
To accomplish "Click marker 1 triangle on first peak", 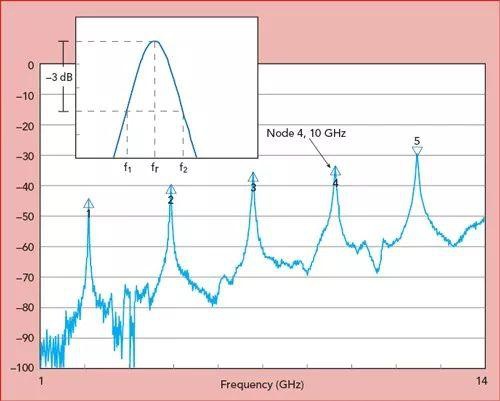I will [88, 203].
